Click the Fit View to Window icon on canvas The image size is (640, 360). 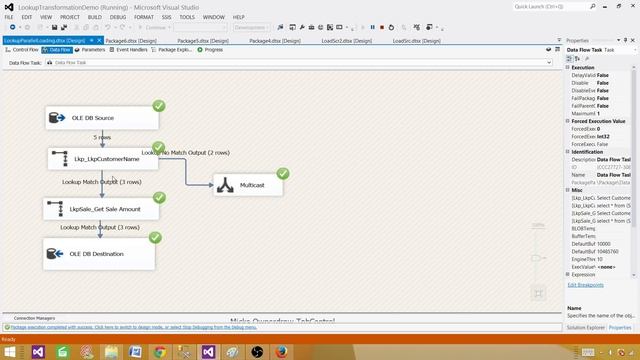click(538, 293)
